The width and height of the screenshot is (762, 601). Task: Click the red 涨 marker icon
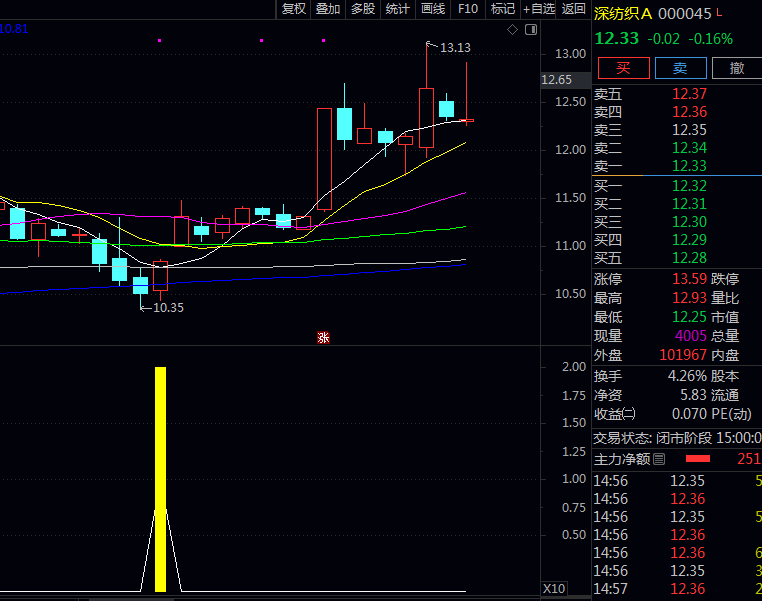point(323,338)
